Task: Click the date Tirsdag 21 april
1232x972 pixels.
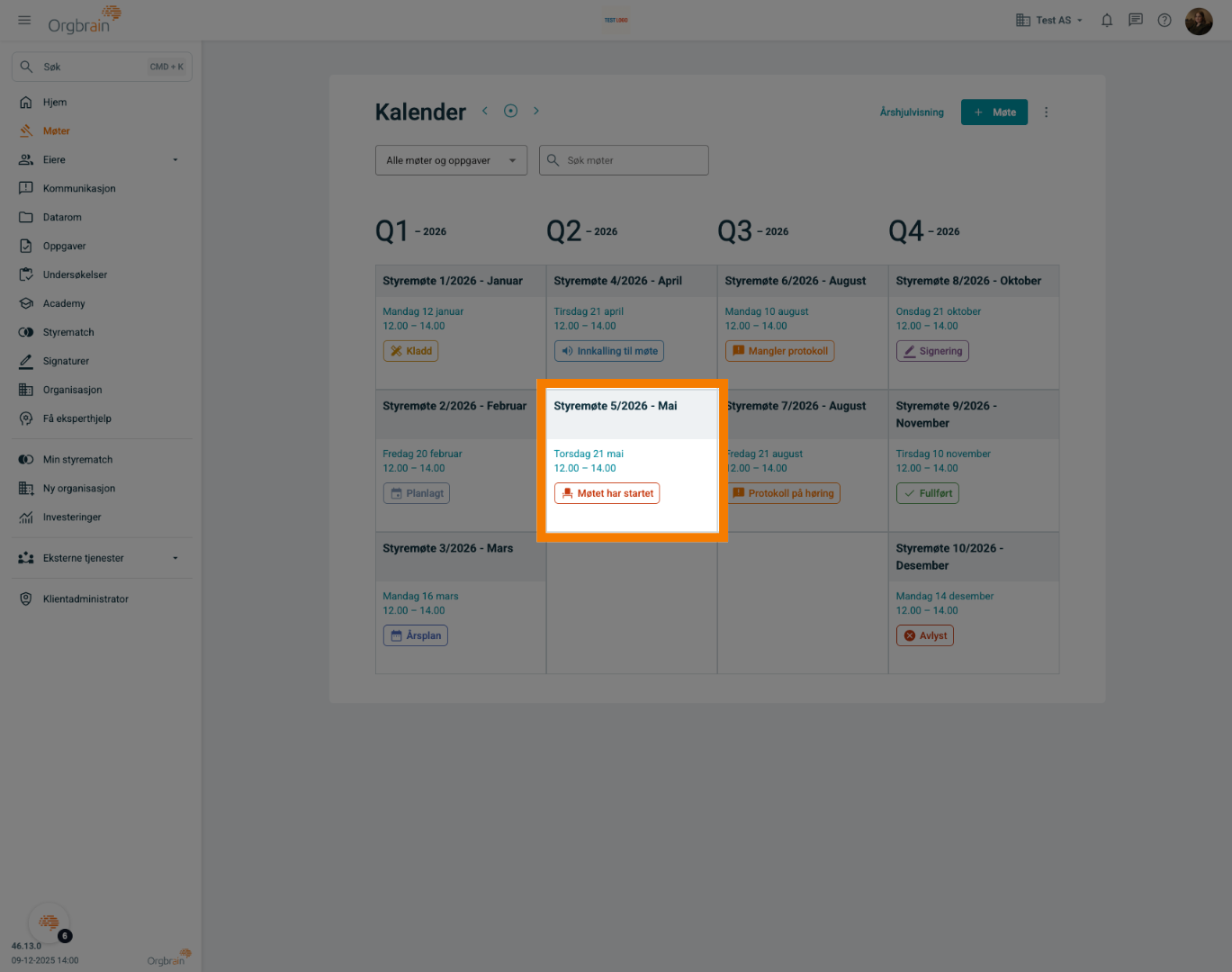Action: (589, 311)
